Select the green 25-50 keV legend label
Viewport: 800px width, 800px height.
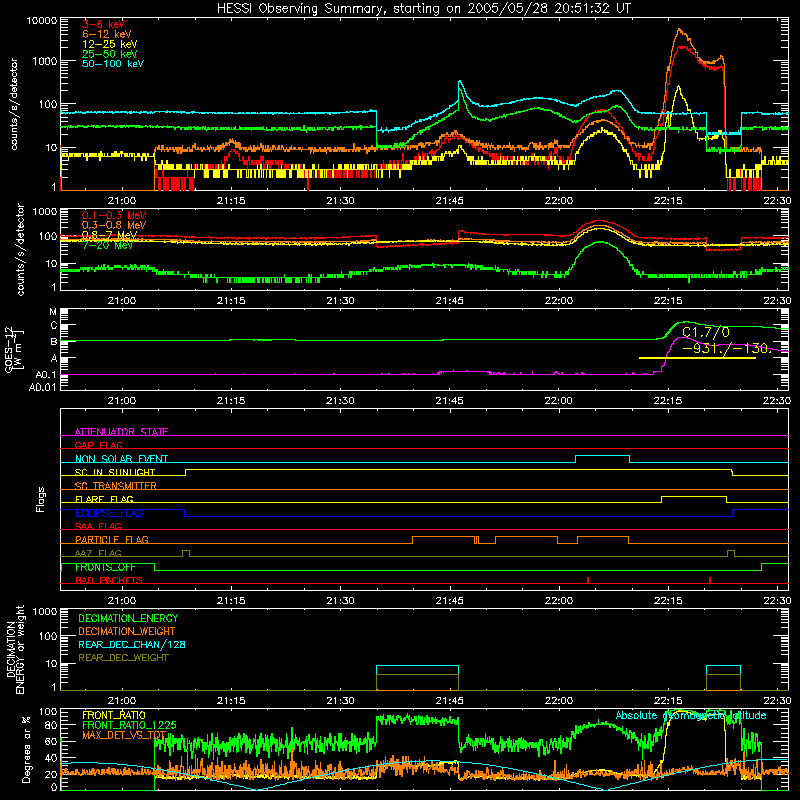click(x=109, y=54)
